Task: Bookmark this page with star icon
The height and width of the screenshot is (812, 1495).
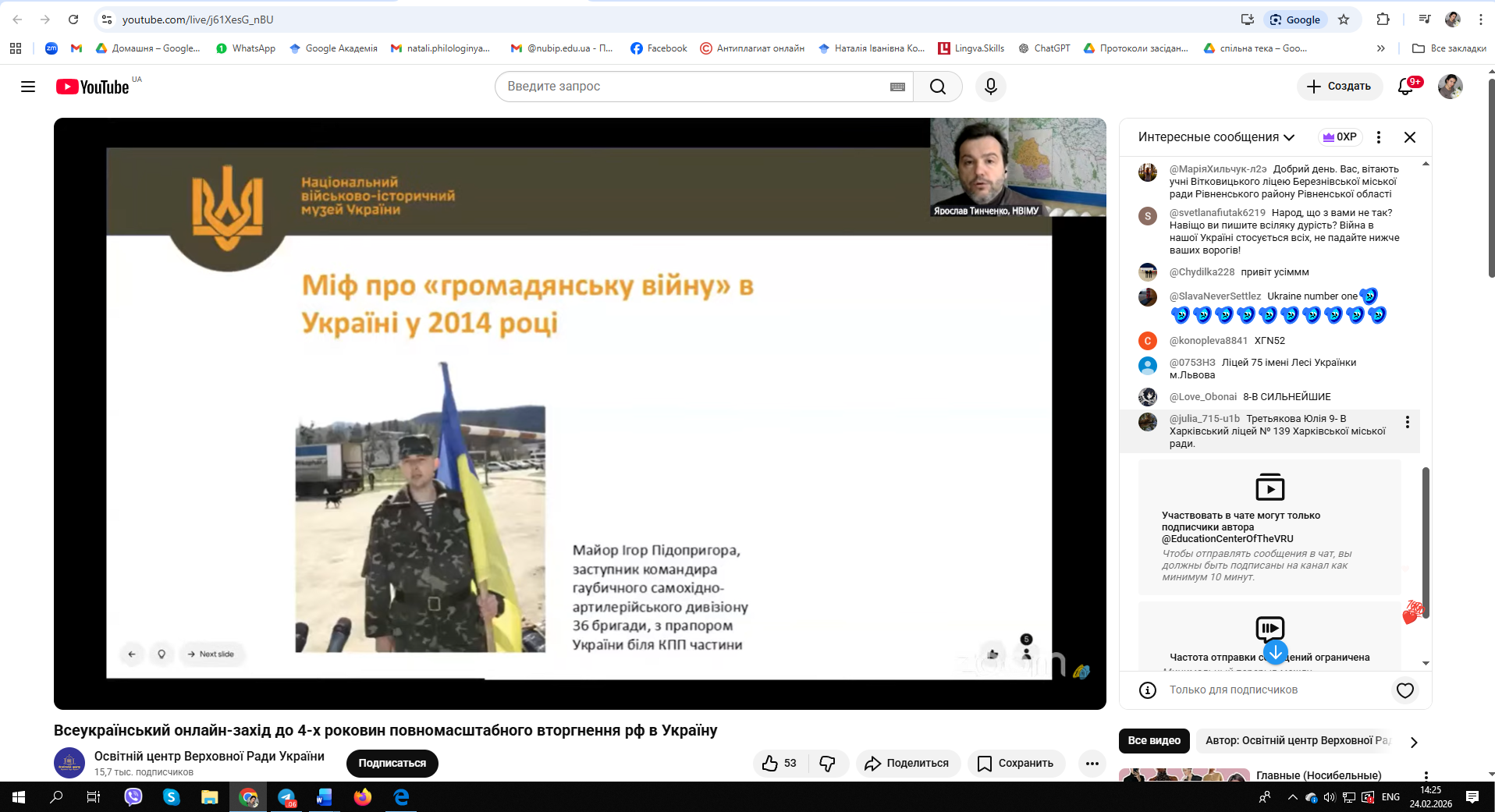Action: coord(1344,20)
